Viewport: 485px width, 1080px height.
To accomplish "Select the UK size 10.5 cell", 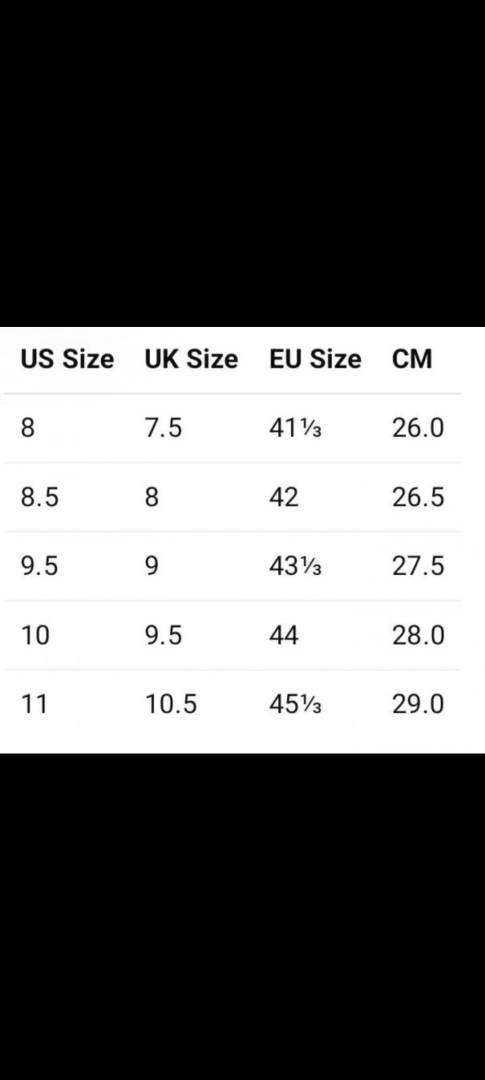I will [x=170, y=704].
